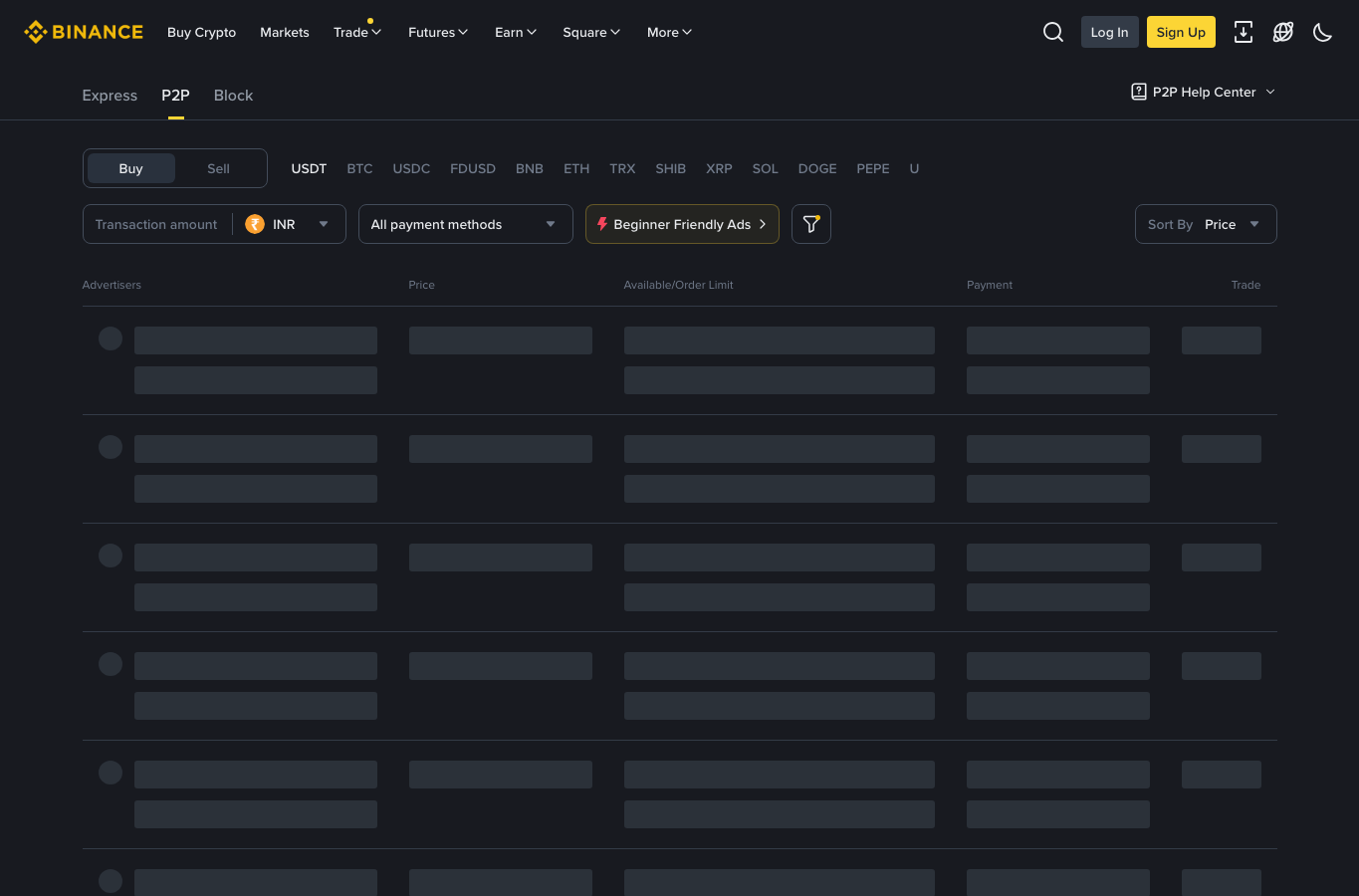Click the download app icon
The width and height of the screenshot is (1359, 896).
[1244, 32]
